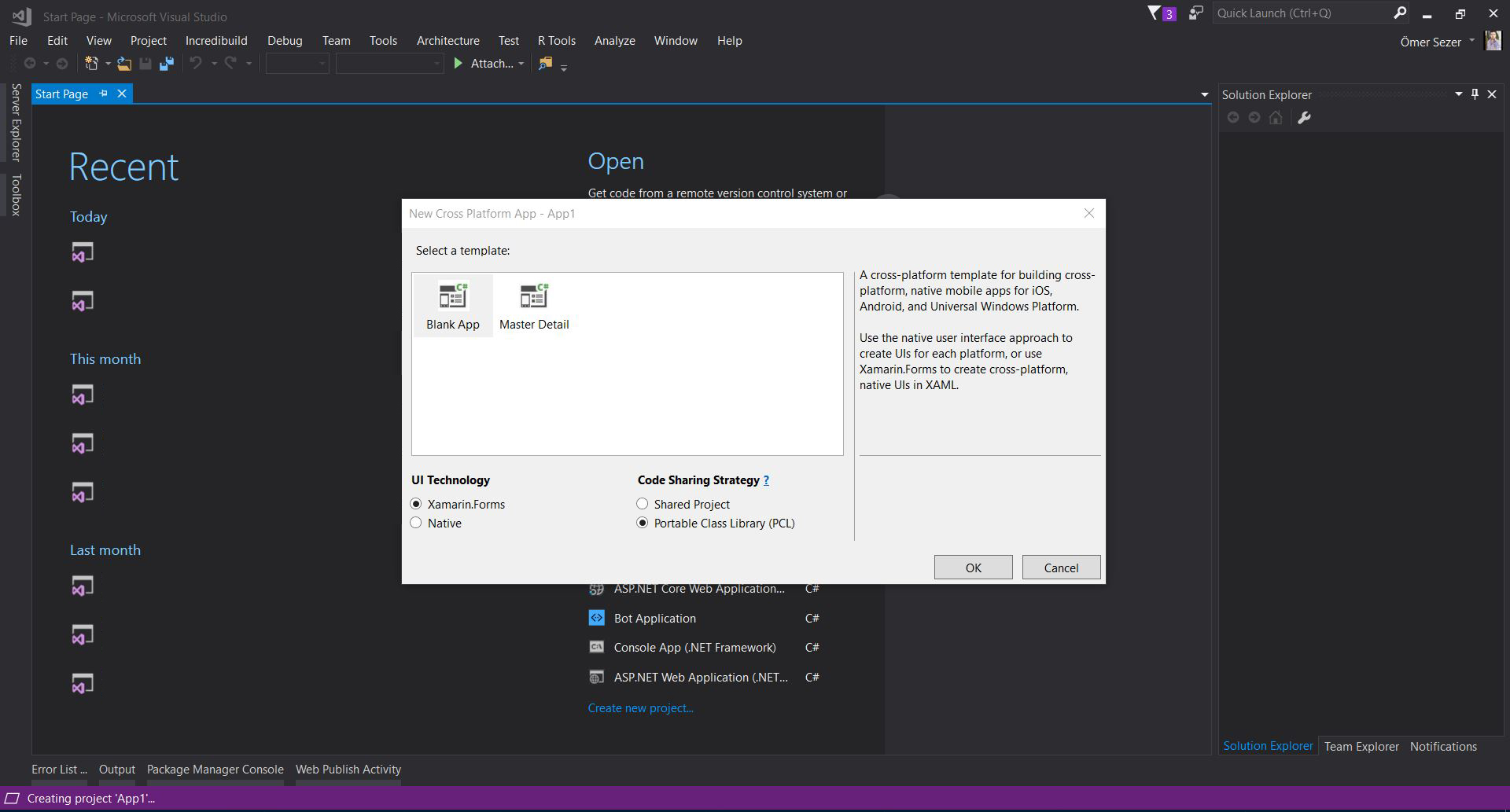The height and width of the screenshot is (812, 1510).
Task: Open the document tab list dropdown
Action: (x=1204, y=94)
